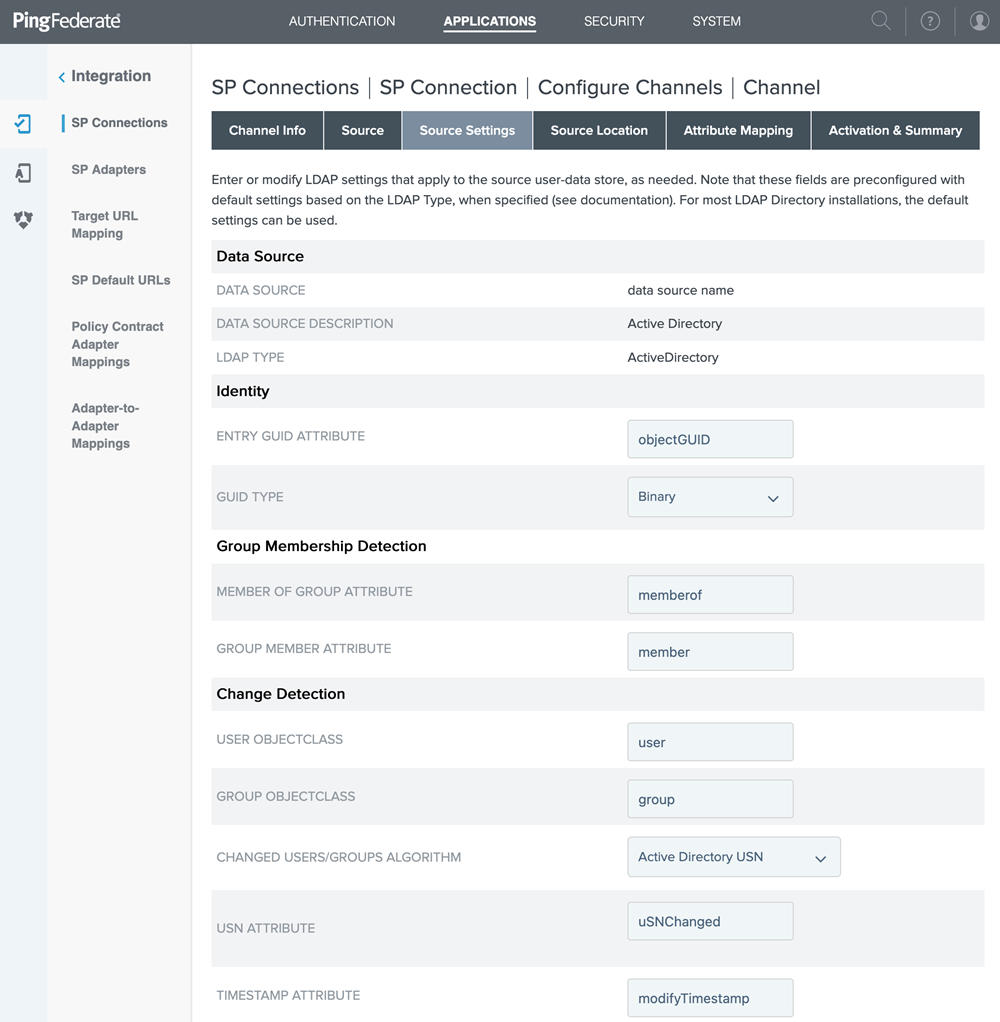Open the Authentication menu
This screenshot has height=1022, width=1000.
point(342,21)
